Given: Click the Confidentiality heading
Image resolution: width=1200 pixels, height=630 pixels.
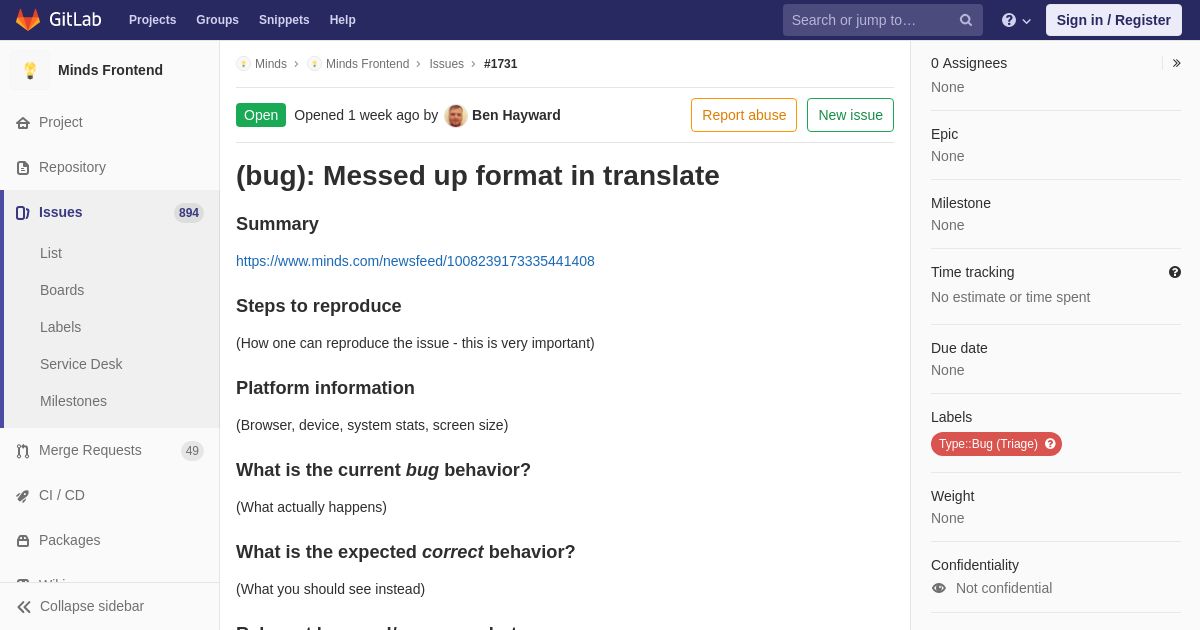Looking at the screenshot, I should click(x=975, y=565).
